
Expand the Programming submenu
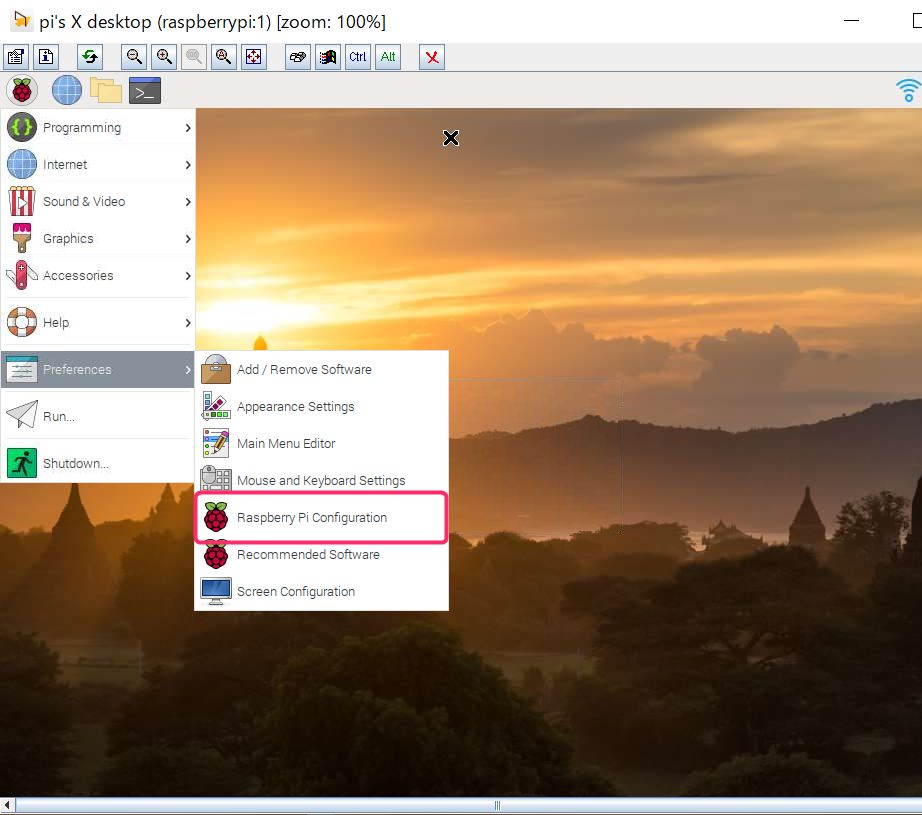pos(98,128)
